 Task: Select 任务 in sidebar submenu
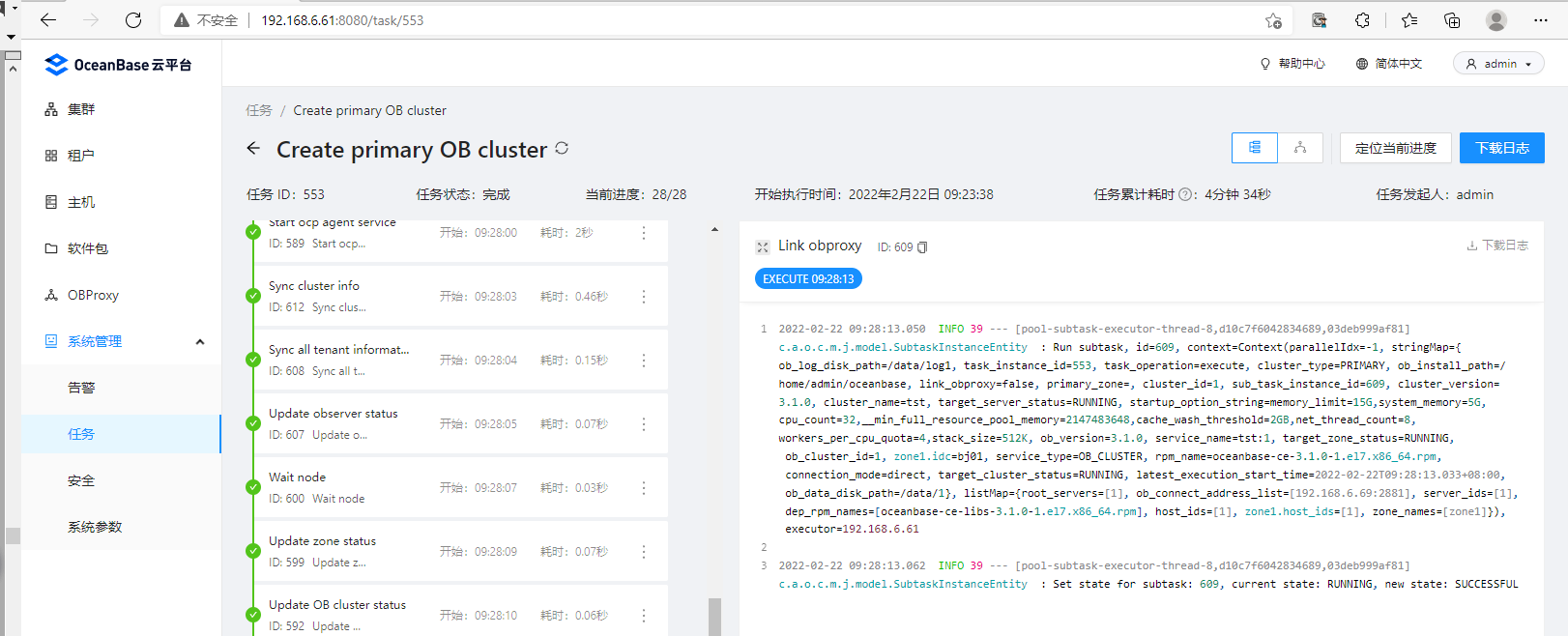click(x=121, y=434)
